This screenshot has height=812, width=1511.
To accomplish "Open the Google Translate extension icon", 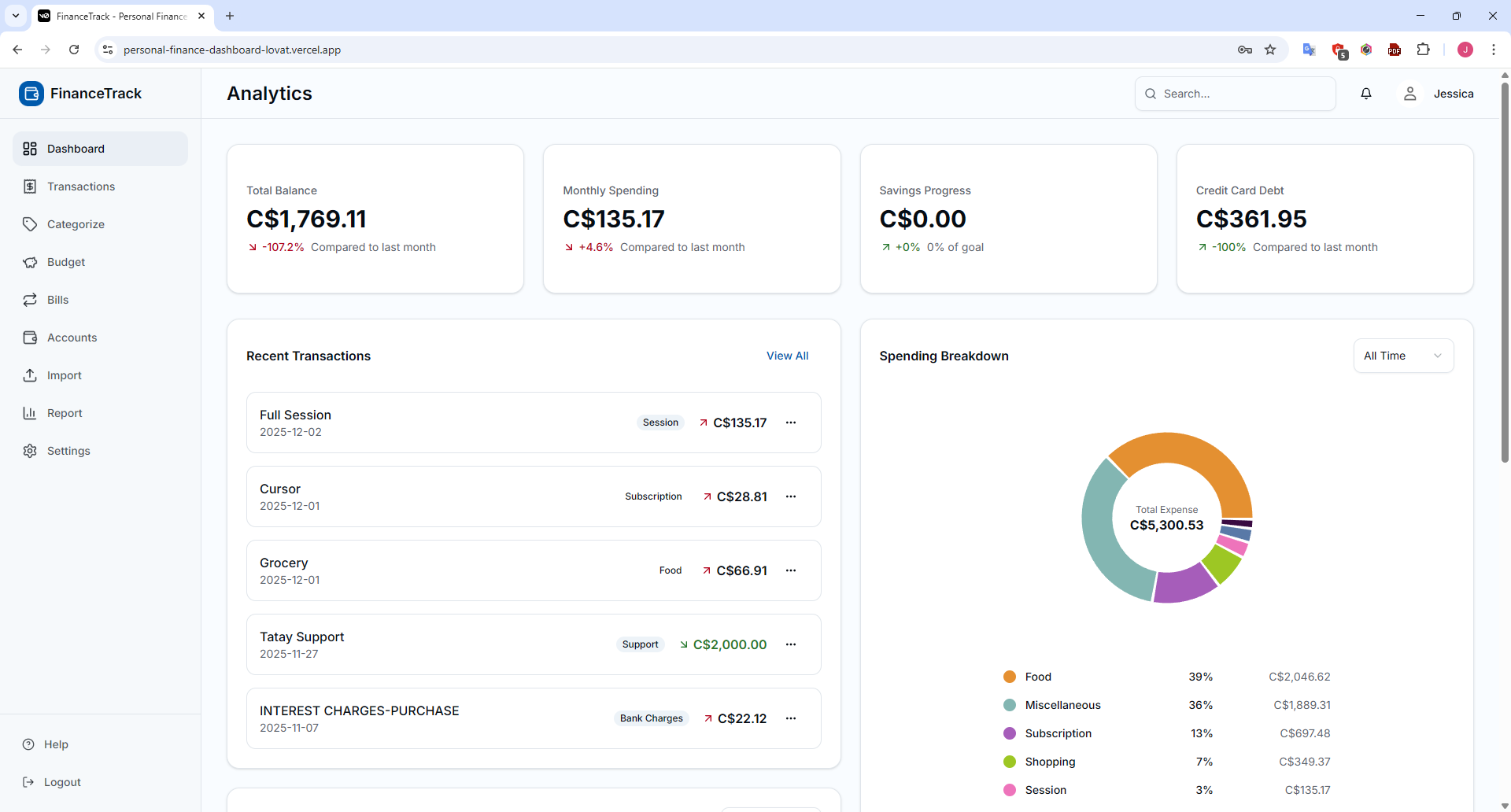I will point(1309,50).
